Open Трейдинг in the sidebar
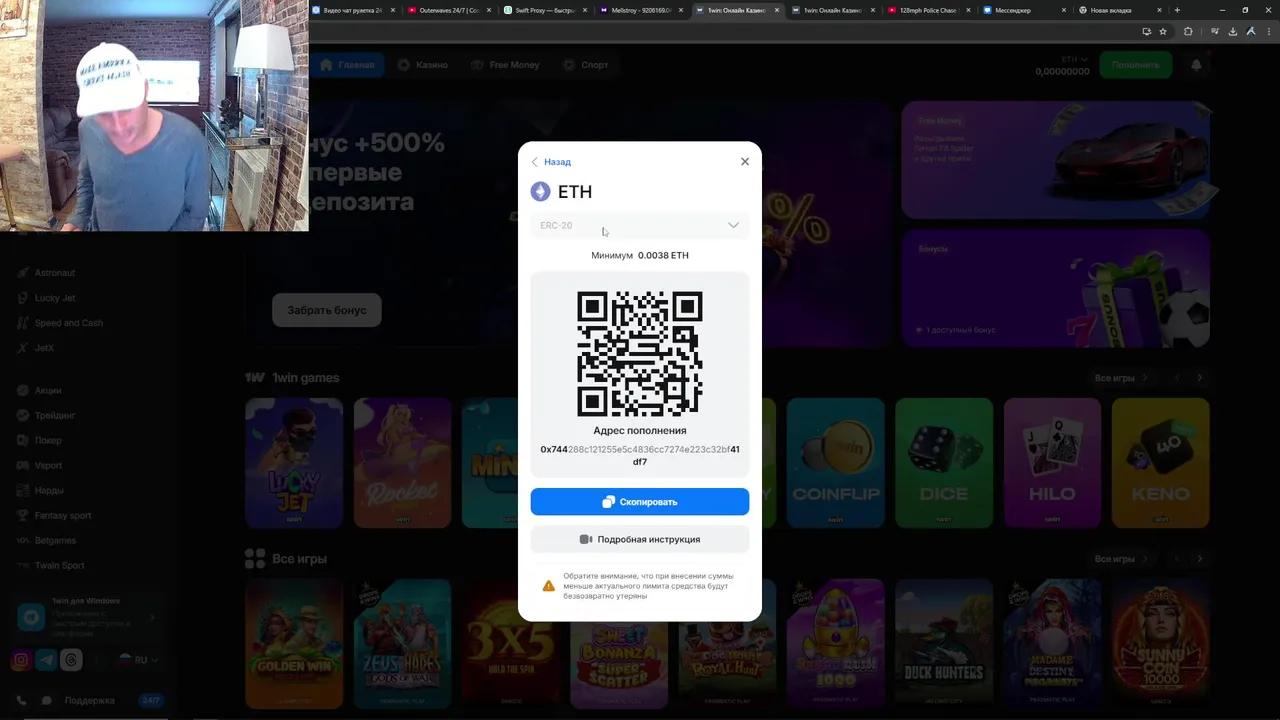 pyautogui.click(x=47, y=415)
